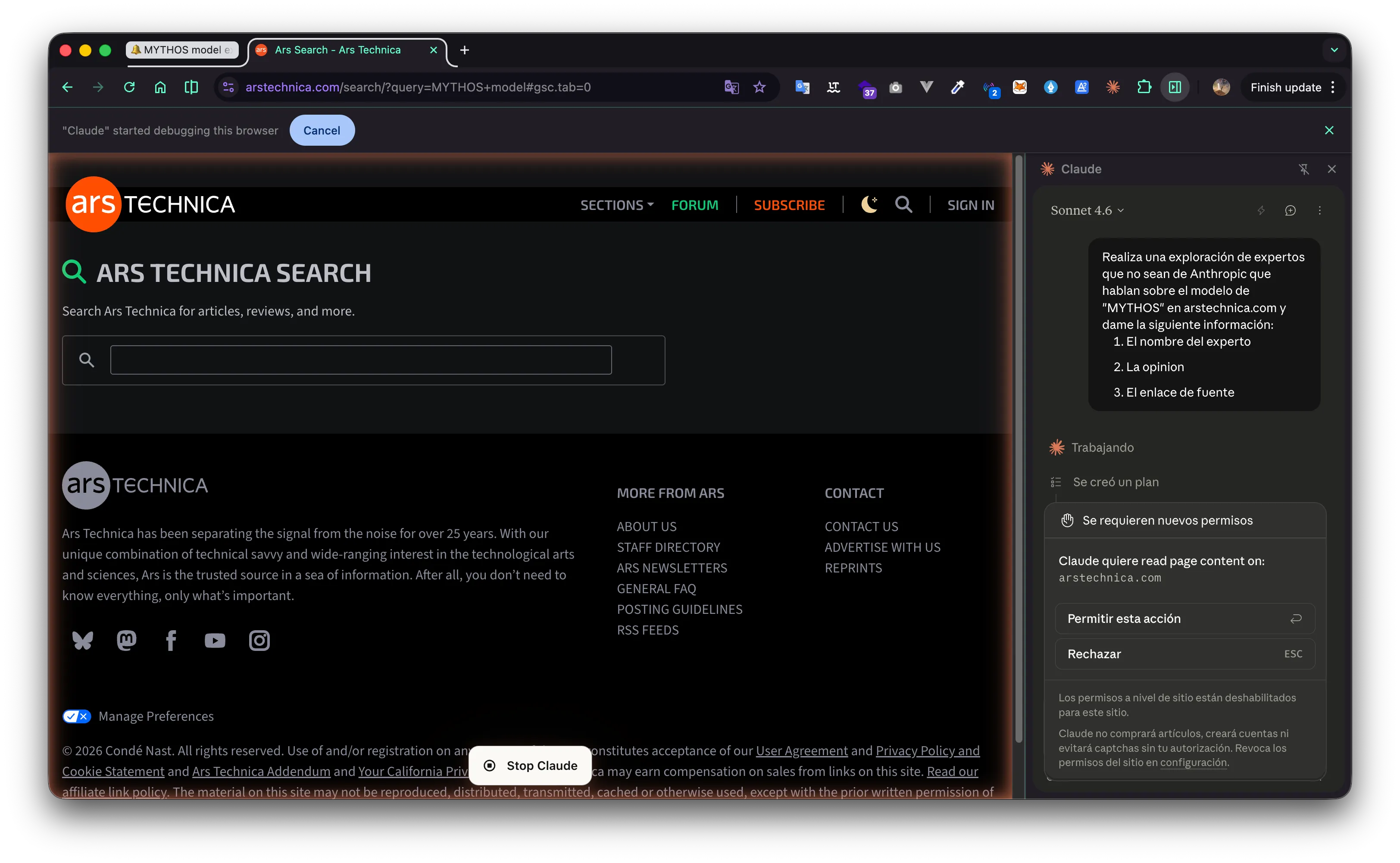Expand the Sonnet 4.6 model dropdown
Viewport: 1400px width, 863px height.
tap(1086, 210)
